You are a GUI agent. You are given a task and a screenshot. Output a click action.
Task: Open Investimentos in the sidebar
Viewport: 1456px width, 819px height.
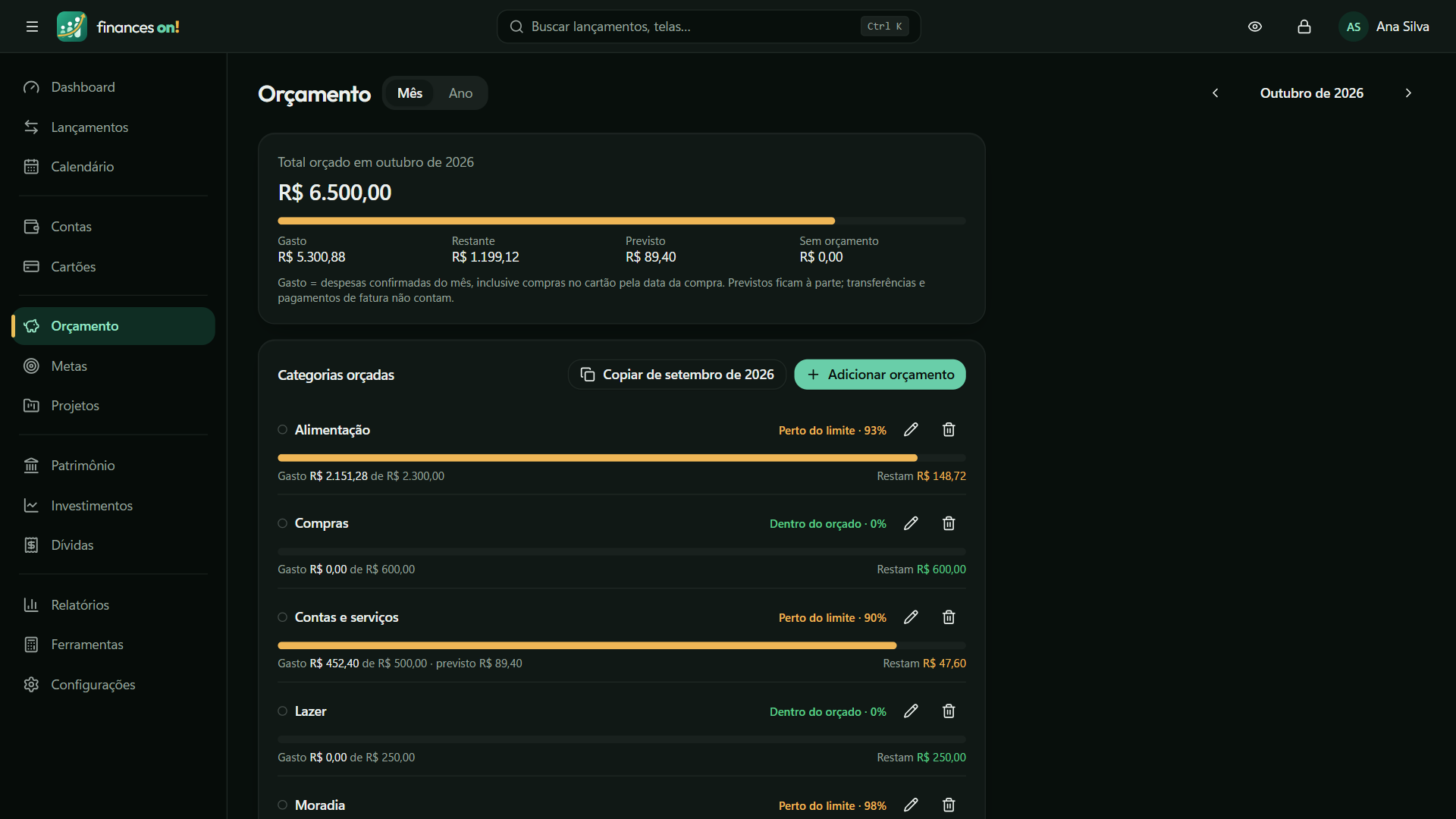tap(113, 506)
